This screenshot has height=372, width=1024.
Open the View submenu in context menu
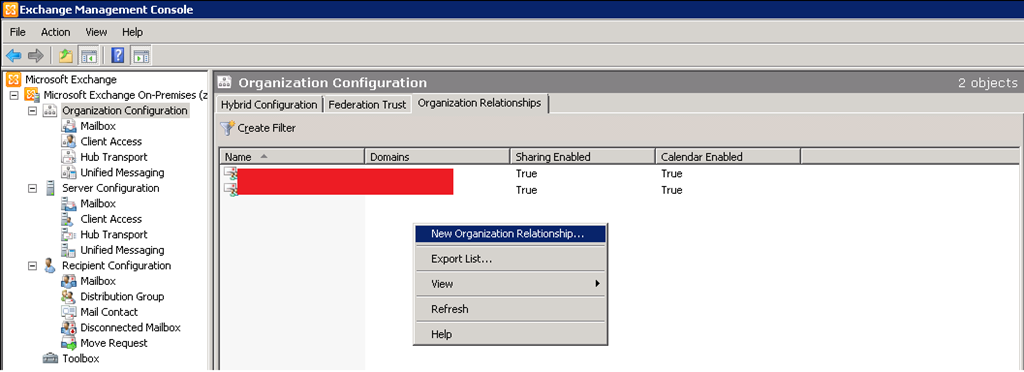point(510,284)
